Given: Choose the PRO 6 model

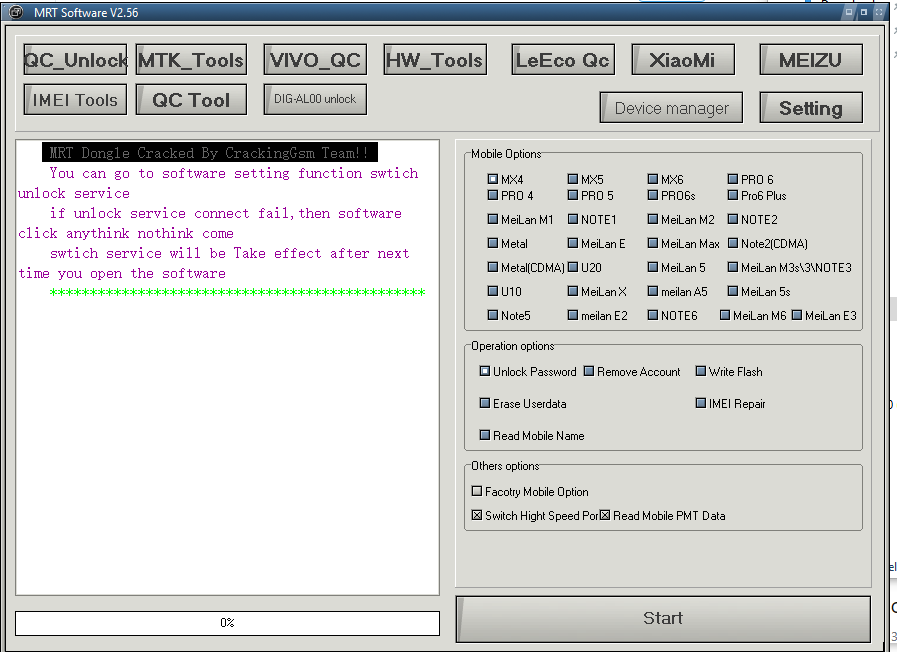Looking at the screenshot, I should tap(751, 180).
